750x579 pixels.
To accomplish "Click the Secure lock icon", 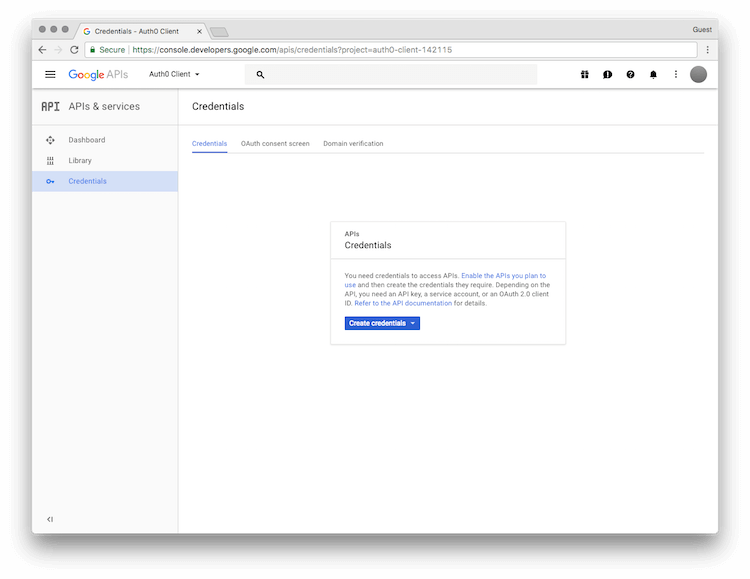I will [93, 50].
